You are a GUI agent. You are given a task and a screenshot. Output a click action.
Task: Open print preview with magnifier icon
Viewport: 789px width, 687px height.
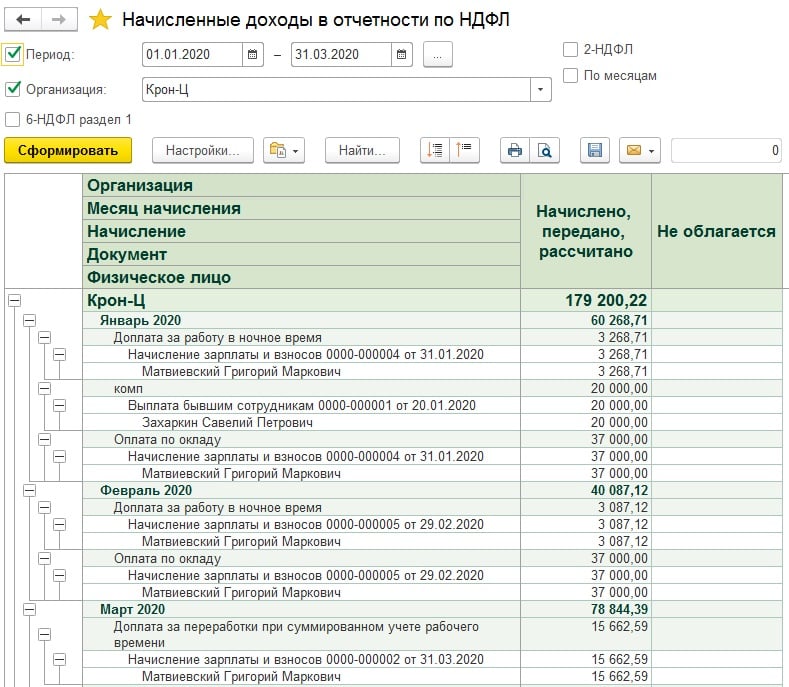click(545, 150)
